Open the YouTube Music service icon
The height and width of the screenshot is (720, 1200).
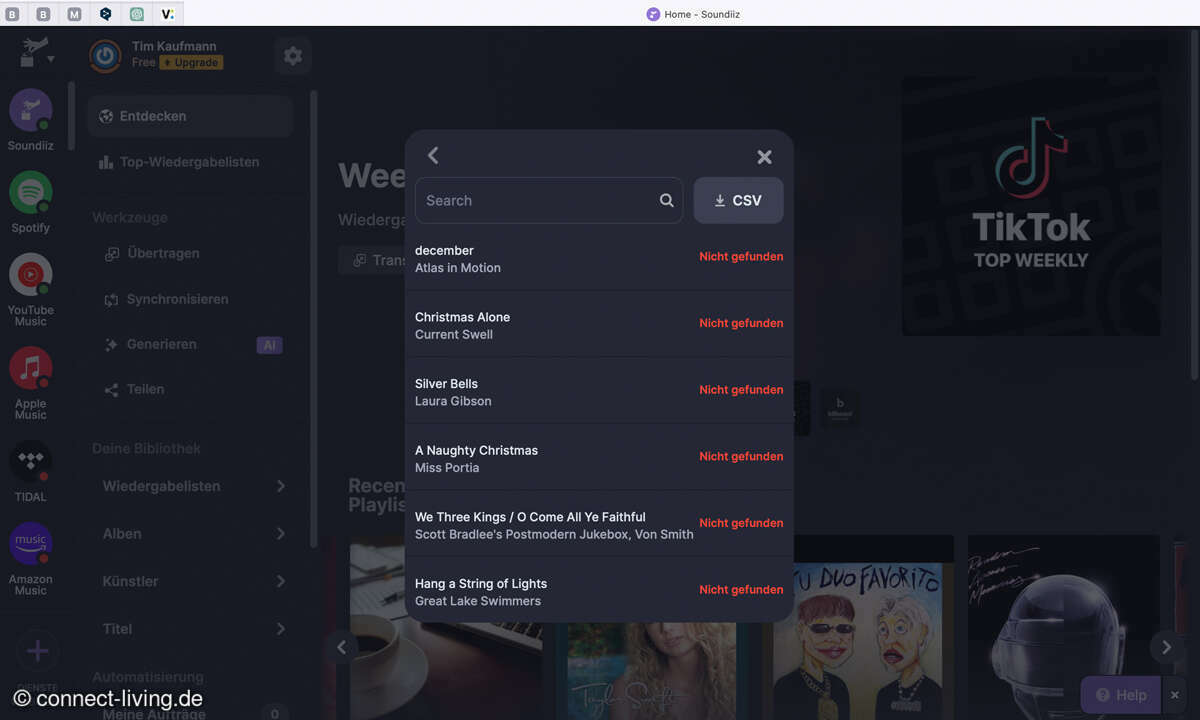[x=31, y=274]
